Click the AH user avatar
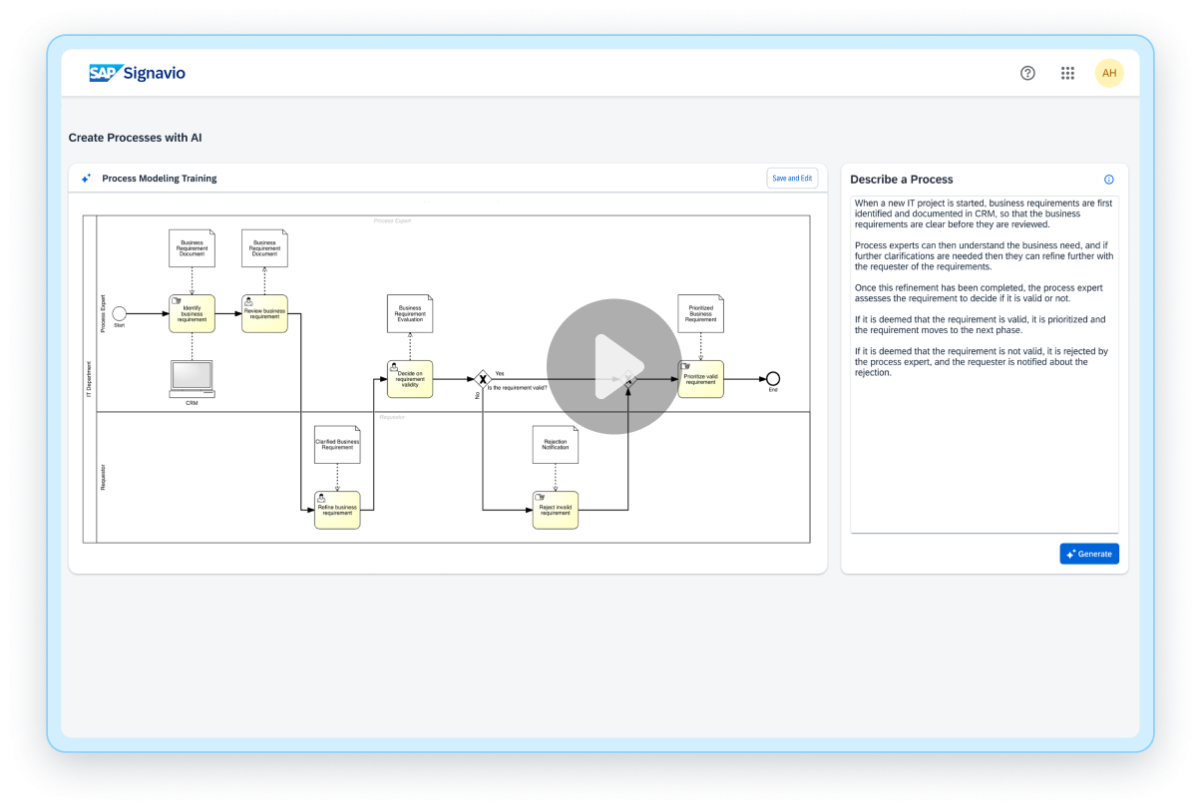 (x=1109, y=72)
